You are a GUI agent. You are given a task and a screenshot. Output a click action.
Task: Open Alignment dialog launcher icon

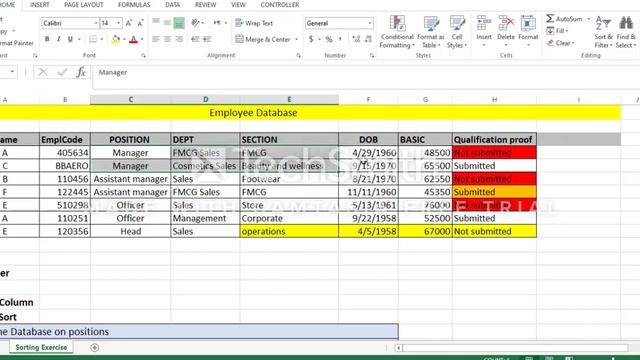(298, 56)
